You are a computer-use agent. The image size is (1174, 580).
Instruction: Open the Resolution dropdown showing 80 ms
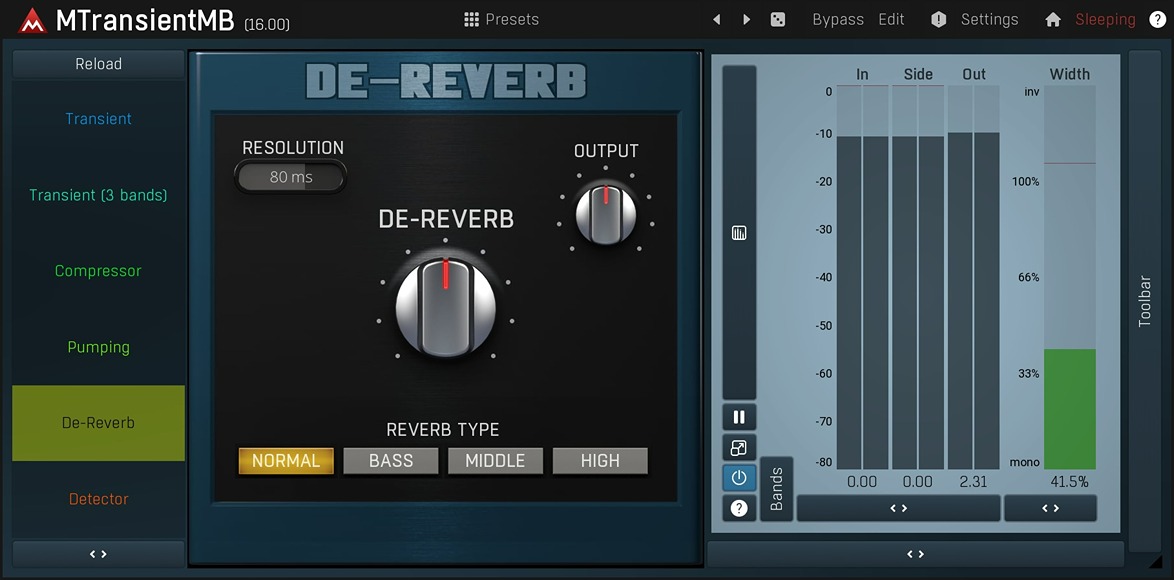coord(290,176)
